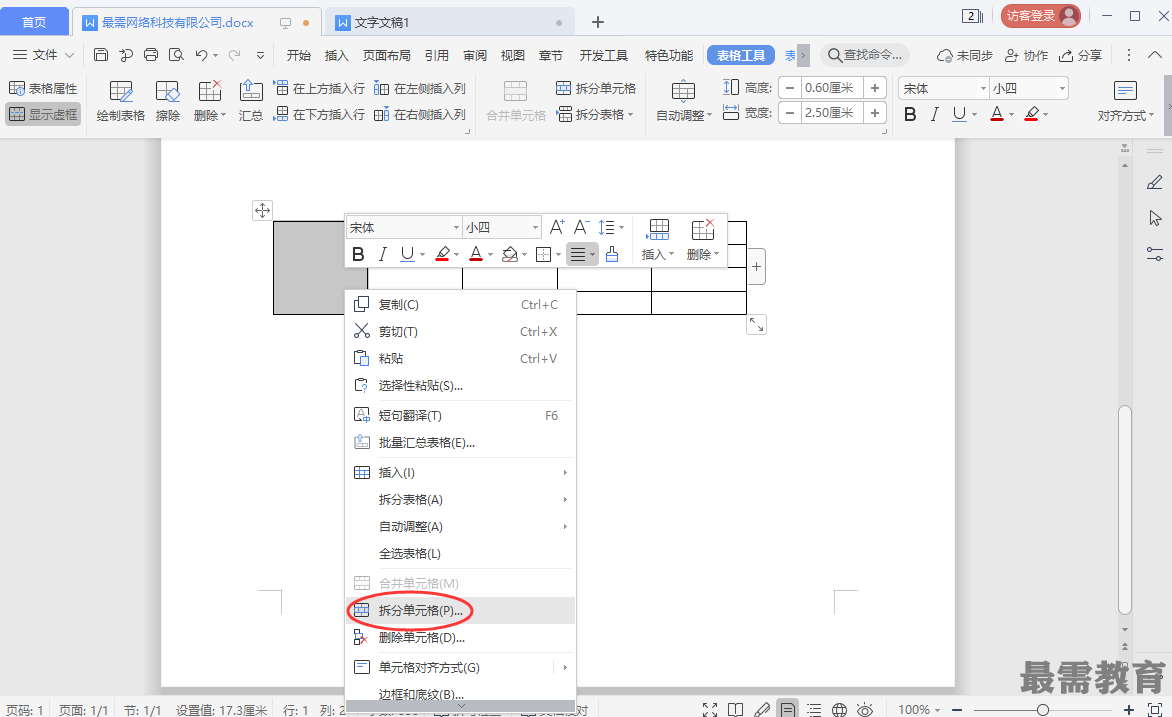Click the add column plus handle beside table

pyautogui.click(x=756, y=266)
